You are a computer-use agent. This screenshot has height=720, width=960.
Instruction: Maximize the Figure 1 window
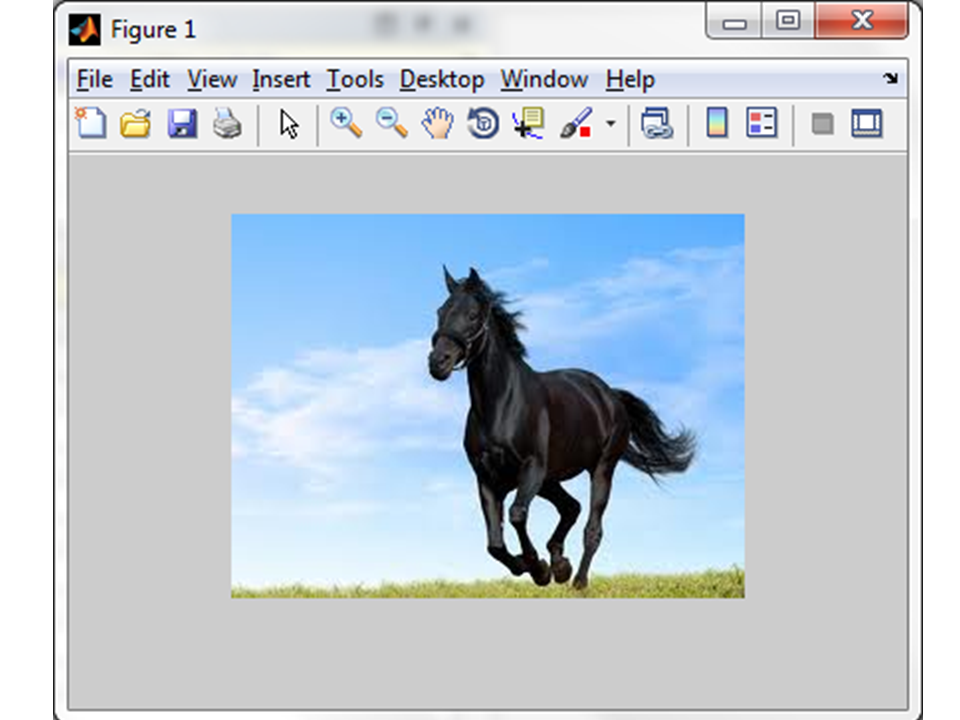(x=788, y=21)
